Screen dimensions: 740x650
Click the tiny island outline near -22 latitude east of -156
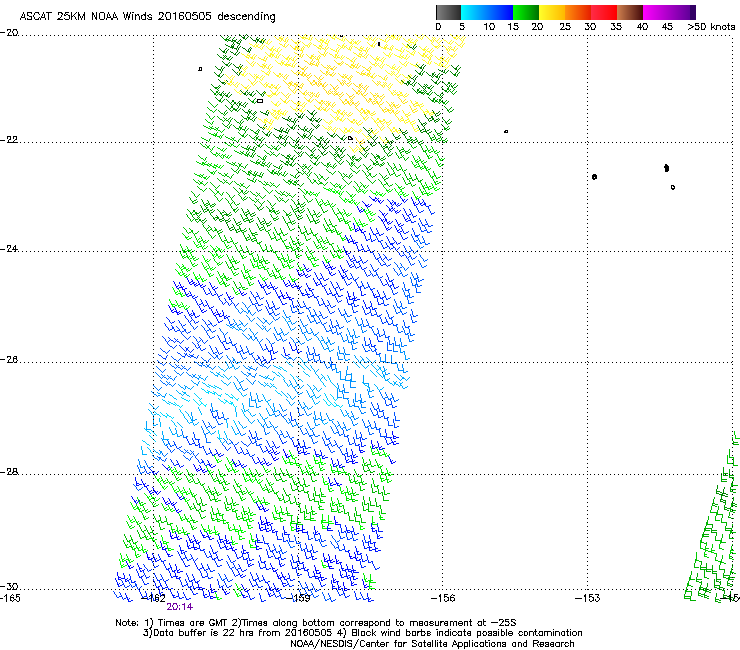(506, 131)
